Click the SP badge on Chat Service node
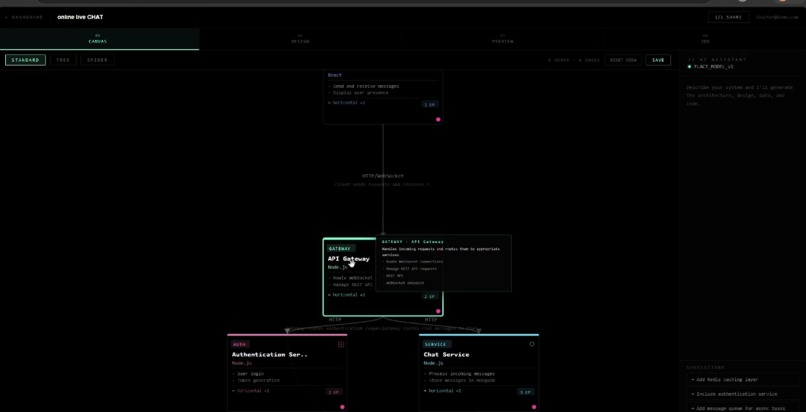806x412 pixels. click(x=525, y=392)
